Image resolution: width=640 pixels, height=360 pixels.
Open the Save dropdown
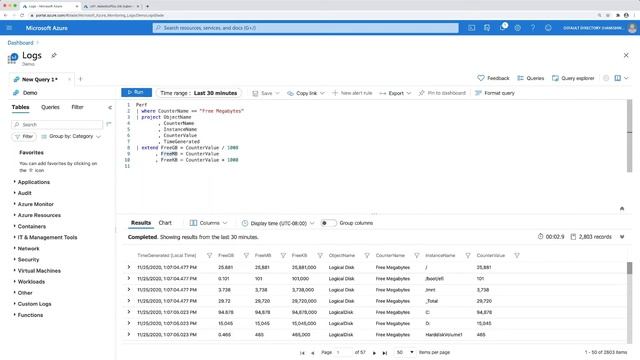click(266, 93)
